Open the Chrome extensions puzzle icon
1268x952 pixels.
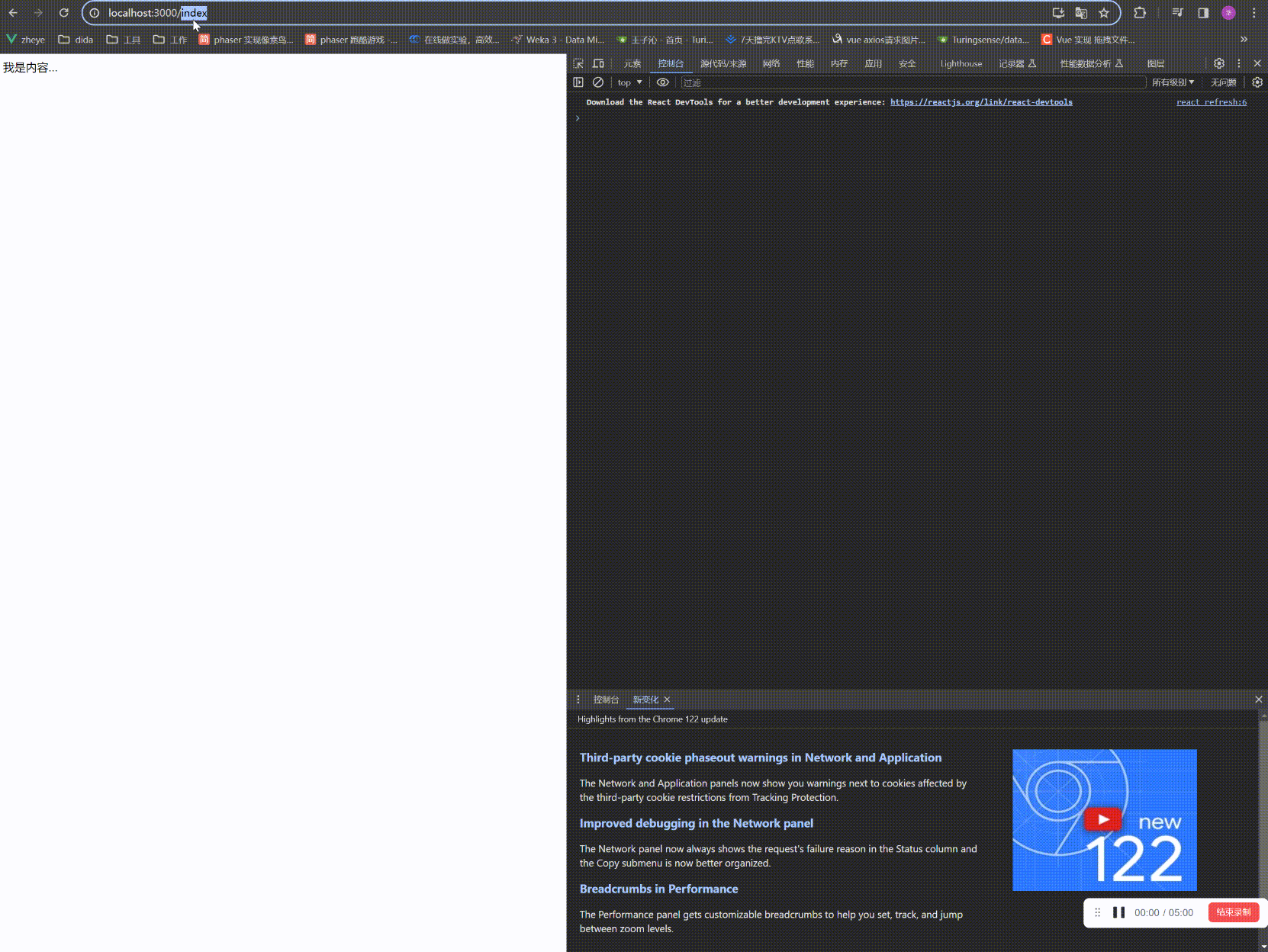1140,13
